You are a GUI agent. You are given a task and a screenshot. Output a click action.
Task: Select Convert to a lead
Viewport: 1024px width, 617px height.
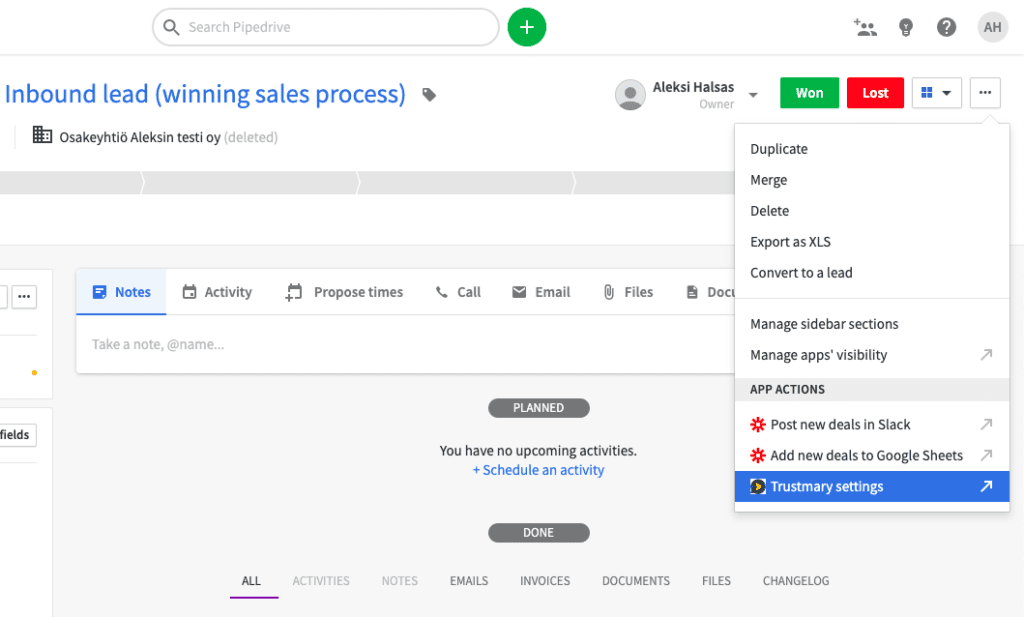(872, 273)
